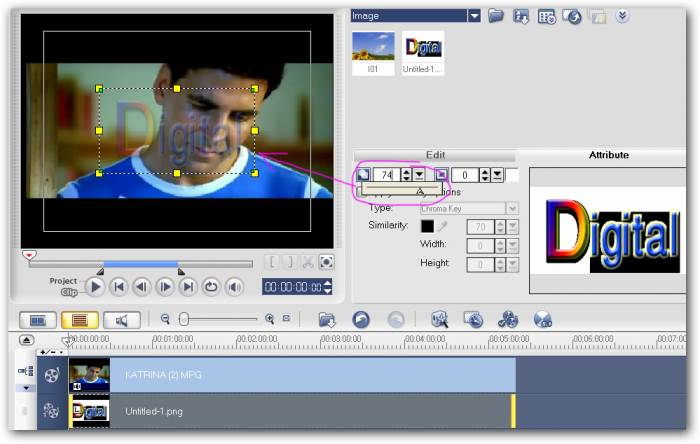Click the Height value field
Image resolution: width=700 pixels, height=444 pixels.
point(480,265)
